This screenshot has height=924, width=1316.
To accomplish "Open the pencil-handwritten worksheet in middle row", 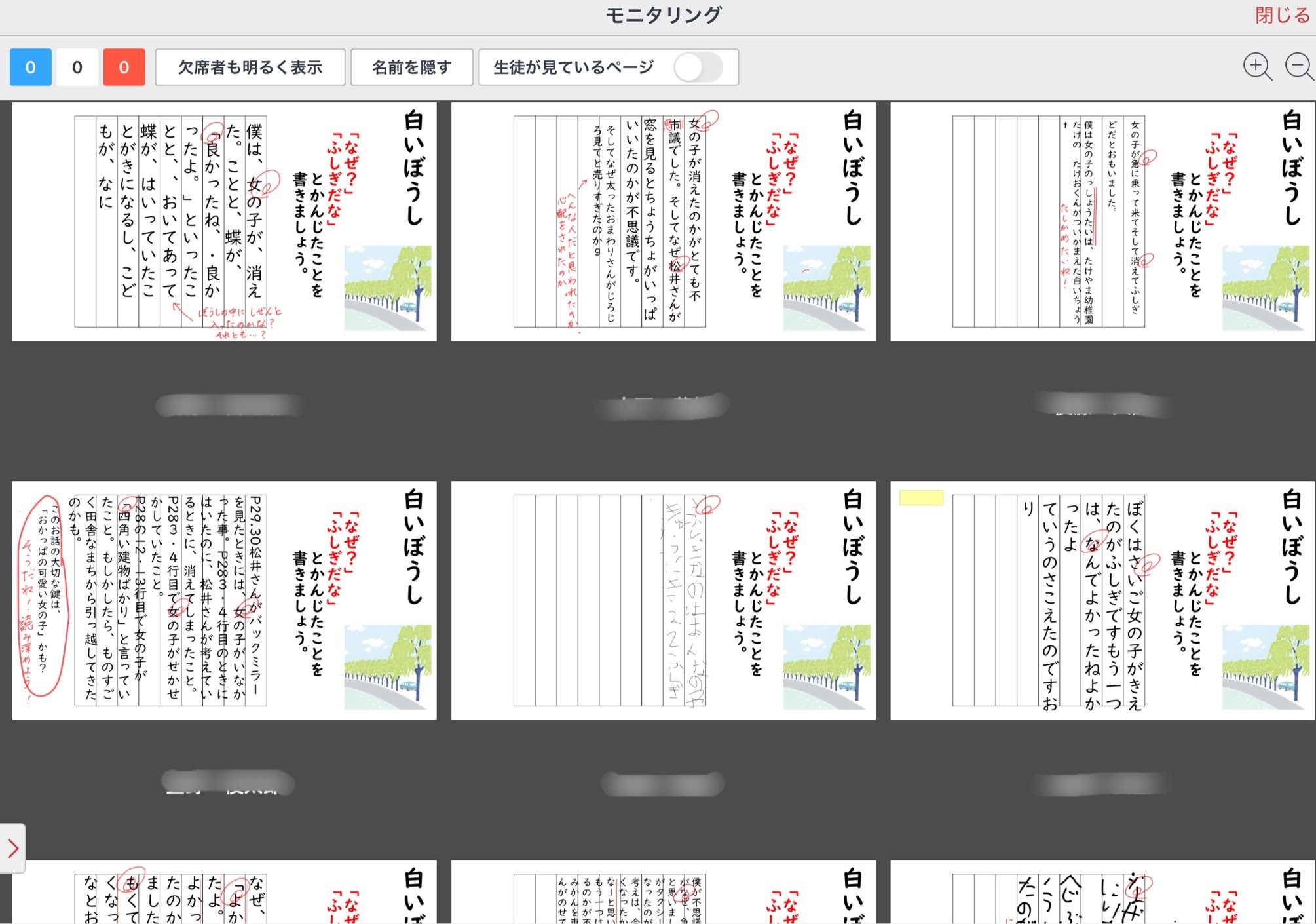I will tap(663, 600).
